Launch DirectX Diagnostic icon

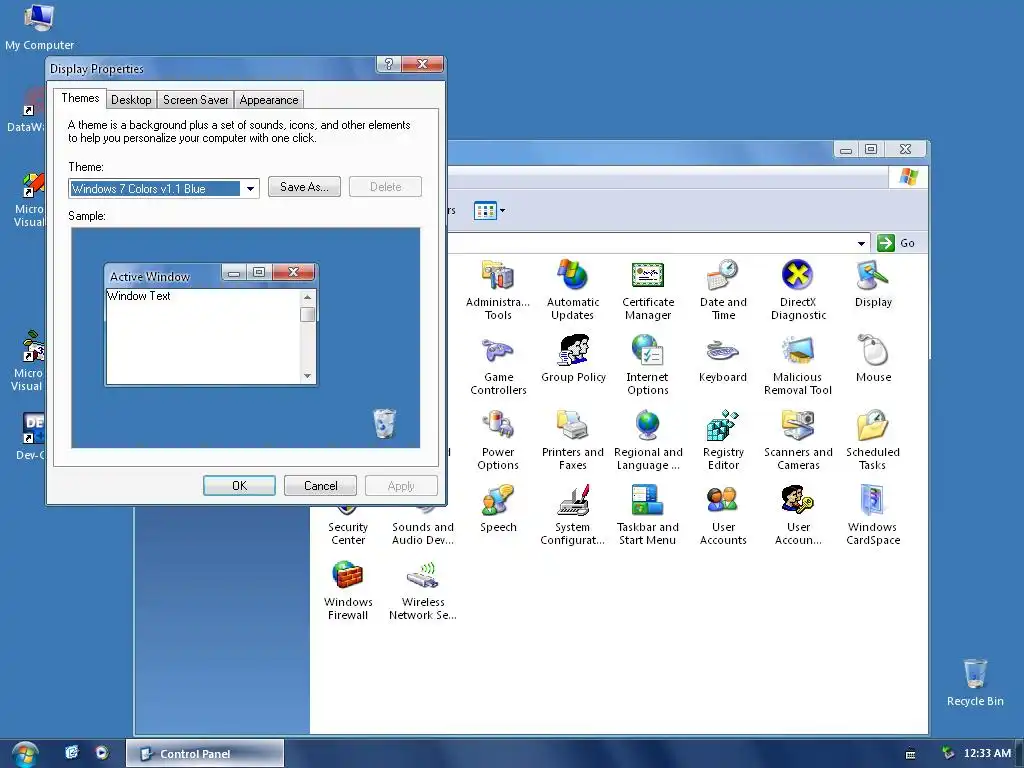[798, 289]
